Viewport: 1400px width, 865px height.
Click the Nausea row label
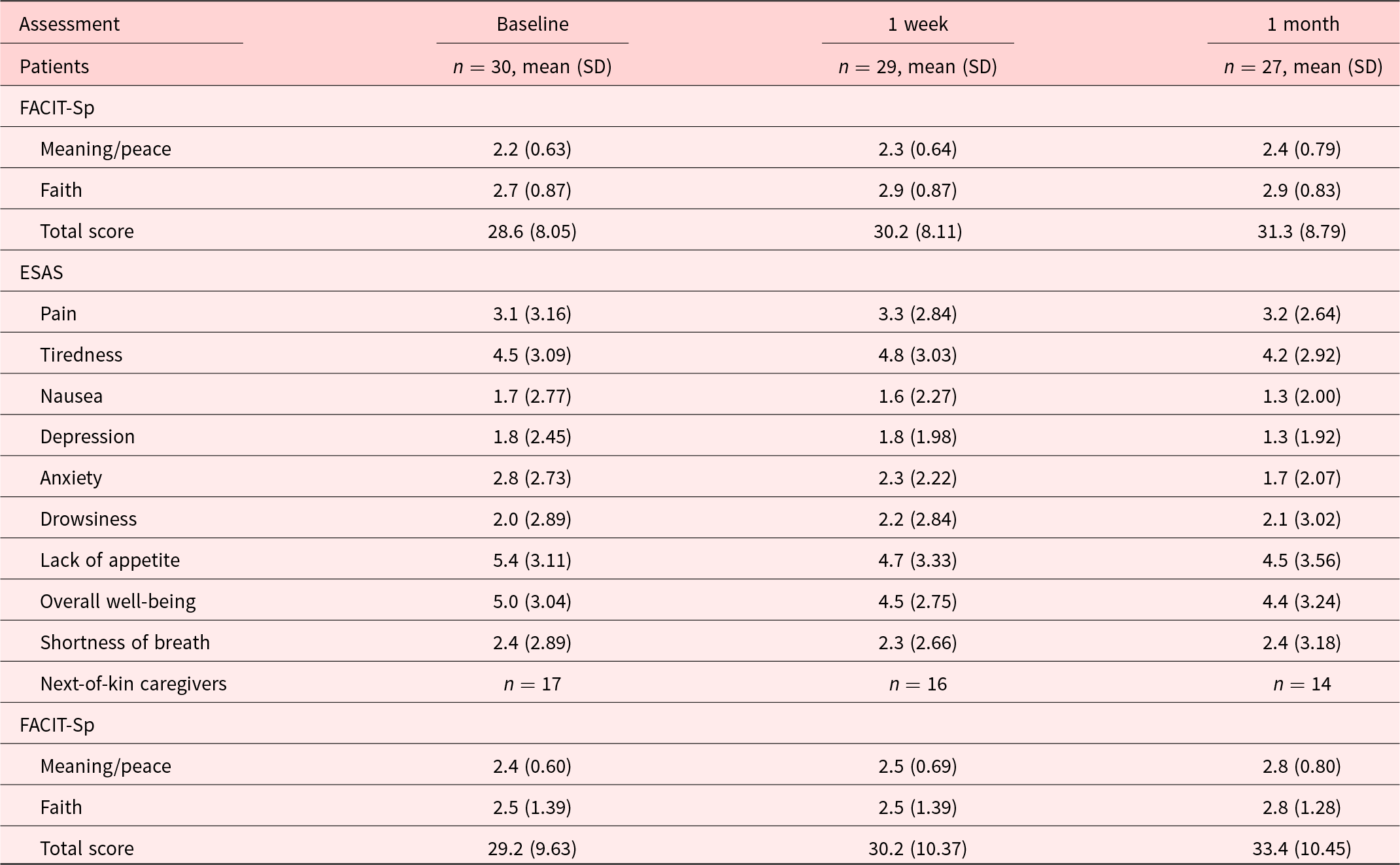coord(71,396)
